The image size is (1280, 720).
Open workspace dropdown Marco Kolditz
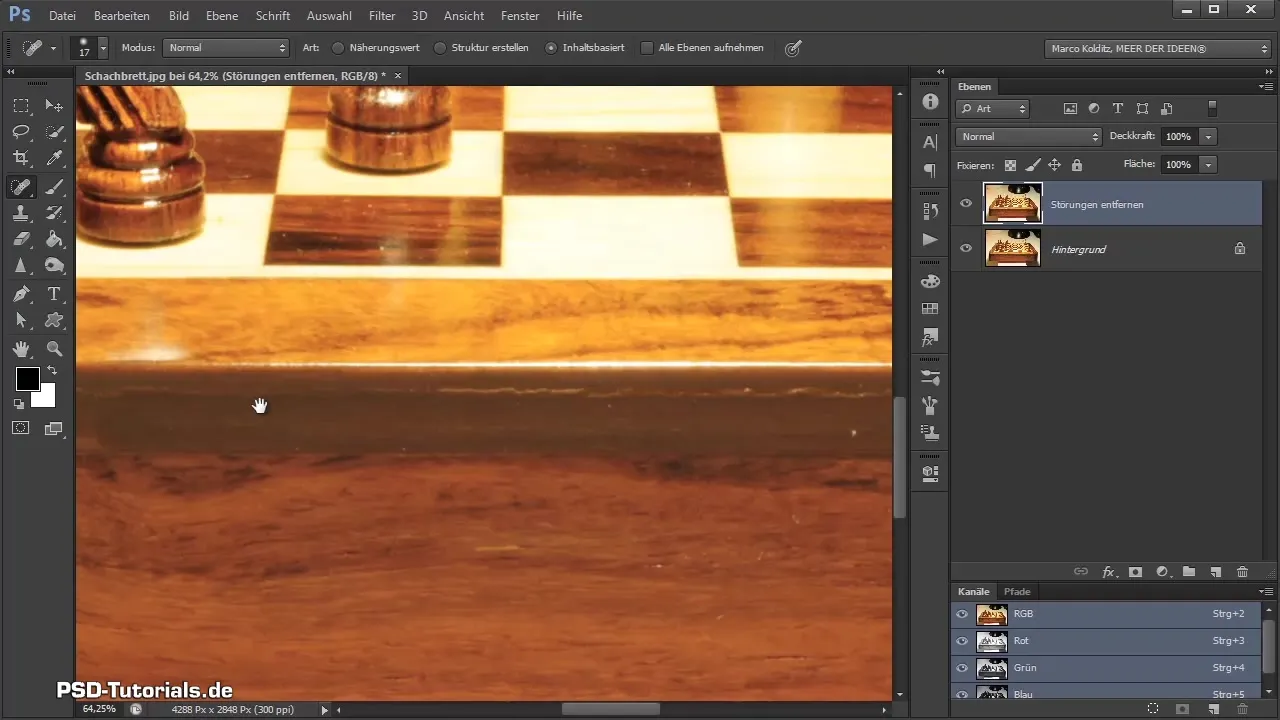[x=1157, y=48]
